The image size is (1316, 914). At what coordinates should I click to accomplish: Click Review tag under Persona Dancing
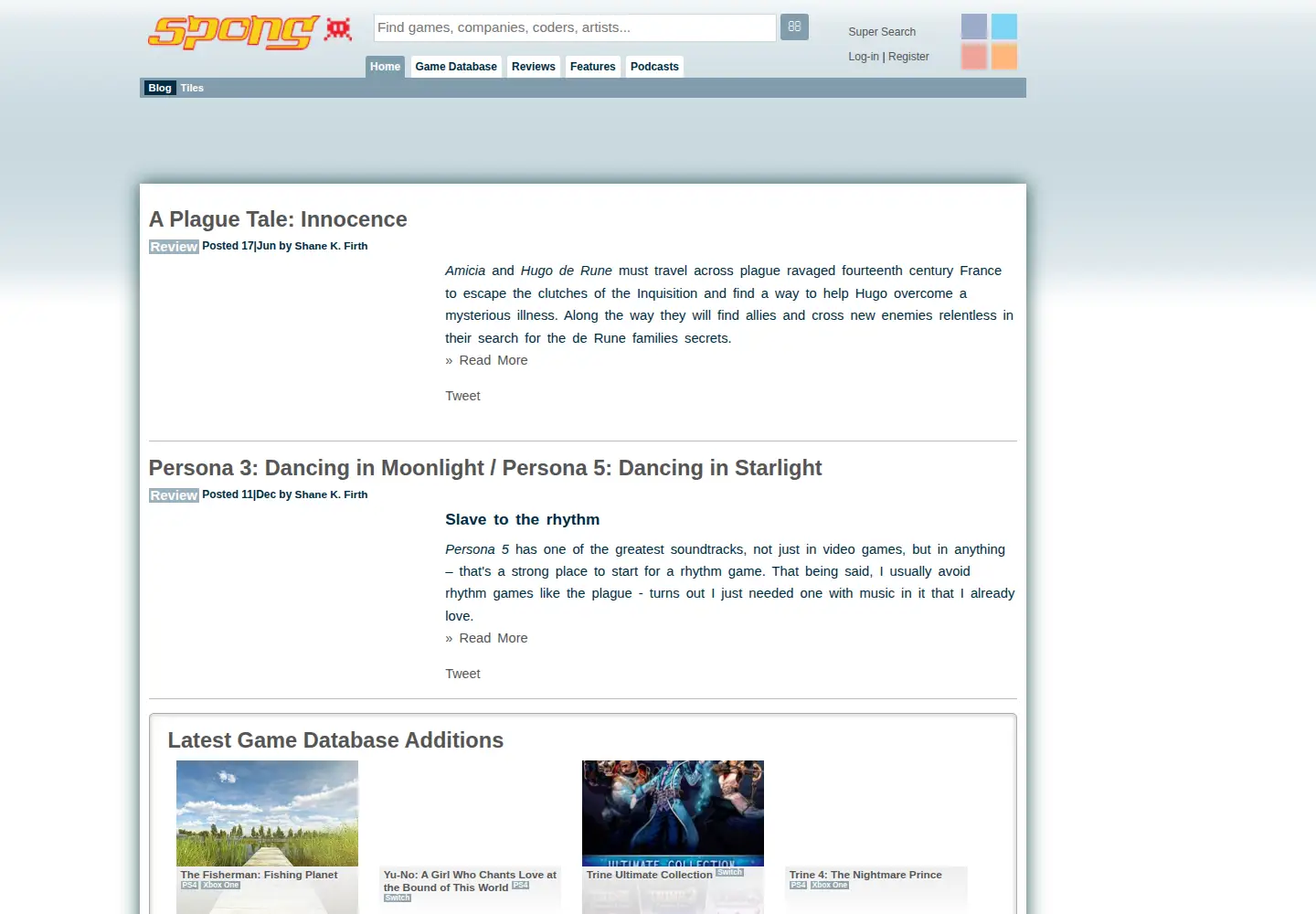coord(174,495)
